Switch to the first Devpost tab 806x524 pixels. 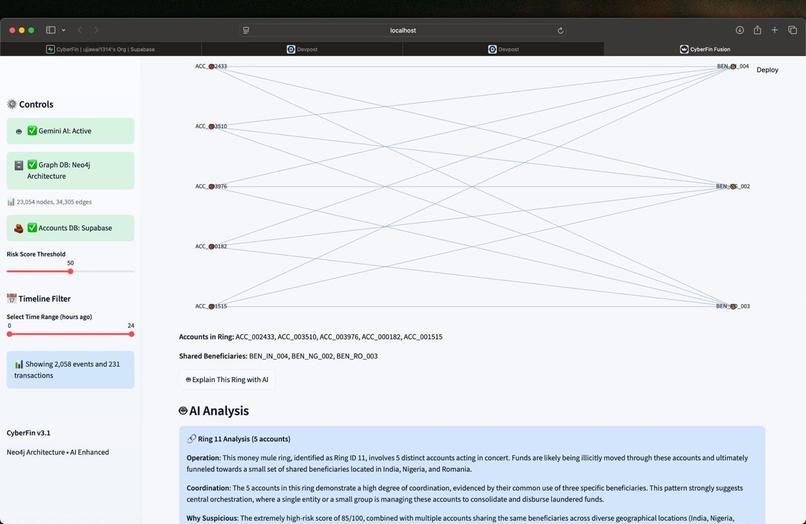click(x=302, y=49)
